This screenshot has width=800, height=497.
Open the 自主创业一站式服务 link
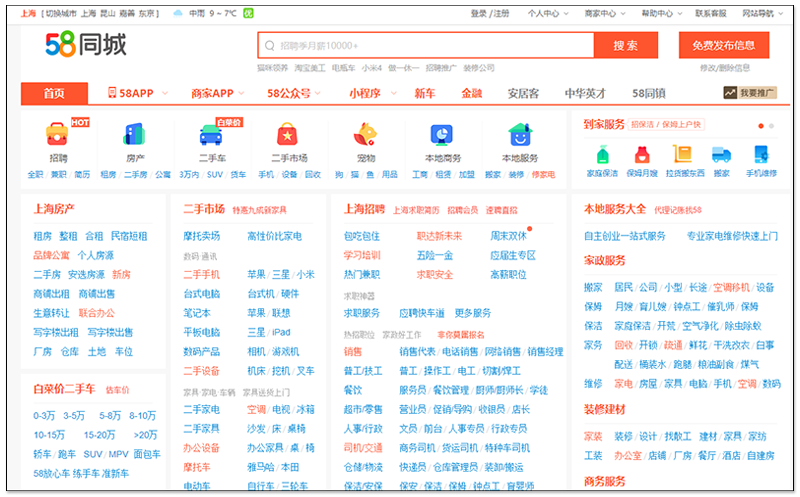pyautogui.click(x=625, y=236)
